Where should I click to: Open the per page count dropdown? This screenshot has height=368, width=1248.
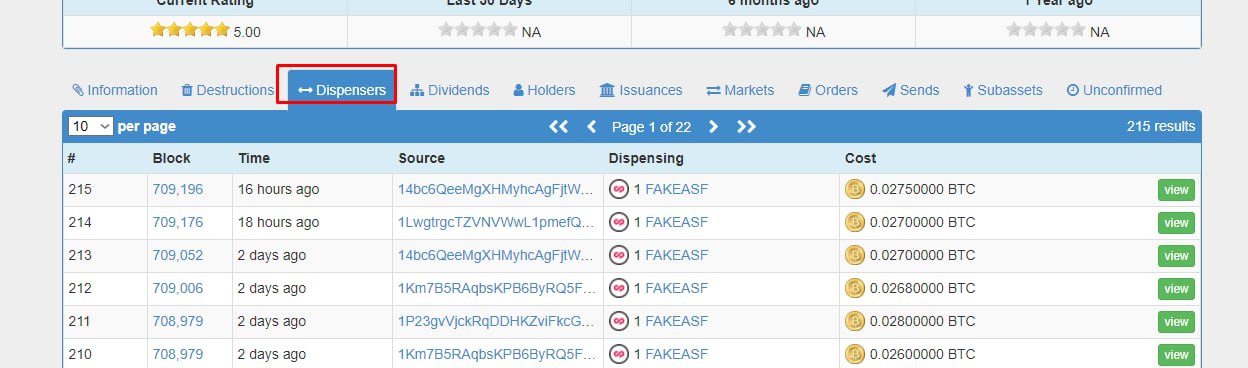[90, 126]
